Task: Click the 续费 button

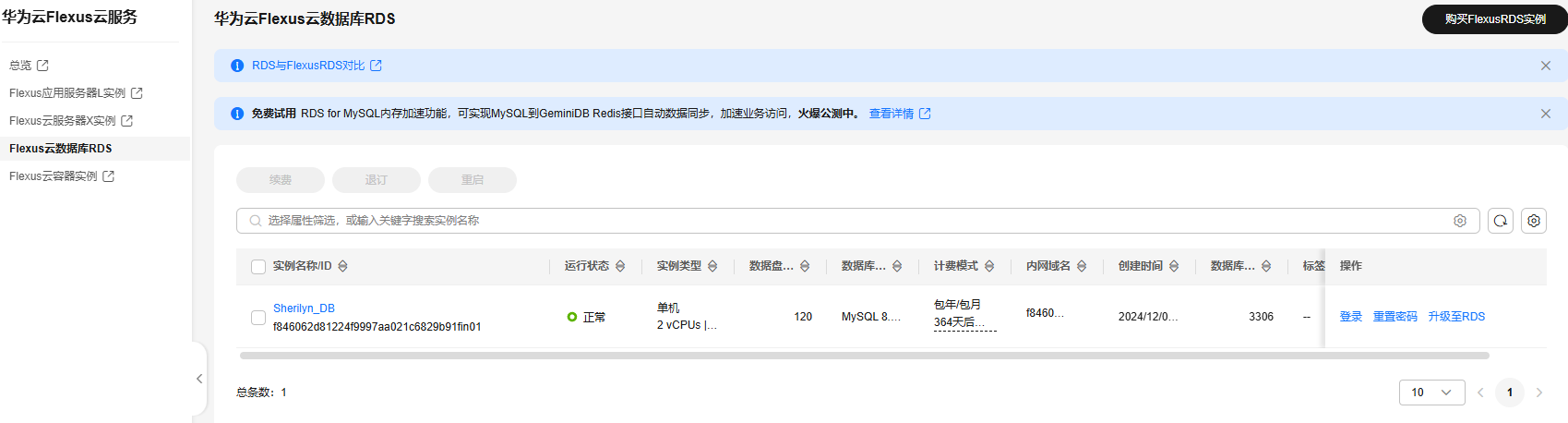Action: tap(281, 180)
